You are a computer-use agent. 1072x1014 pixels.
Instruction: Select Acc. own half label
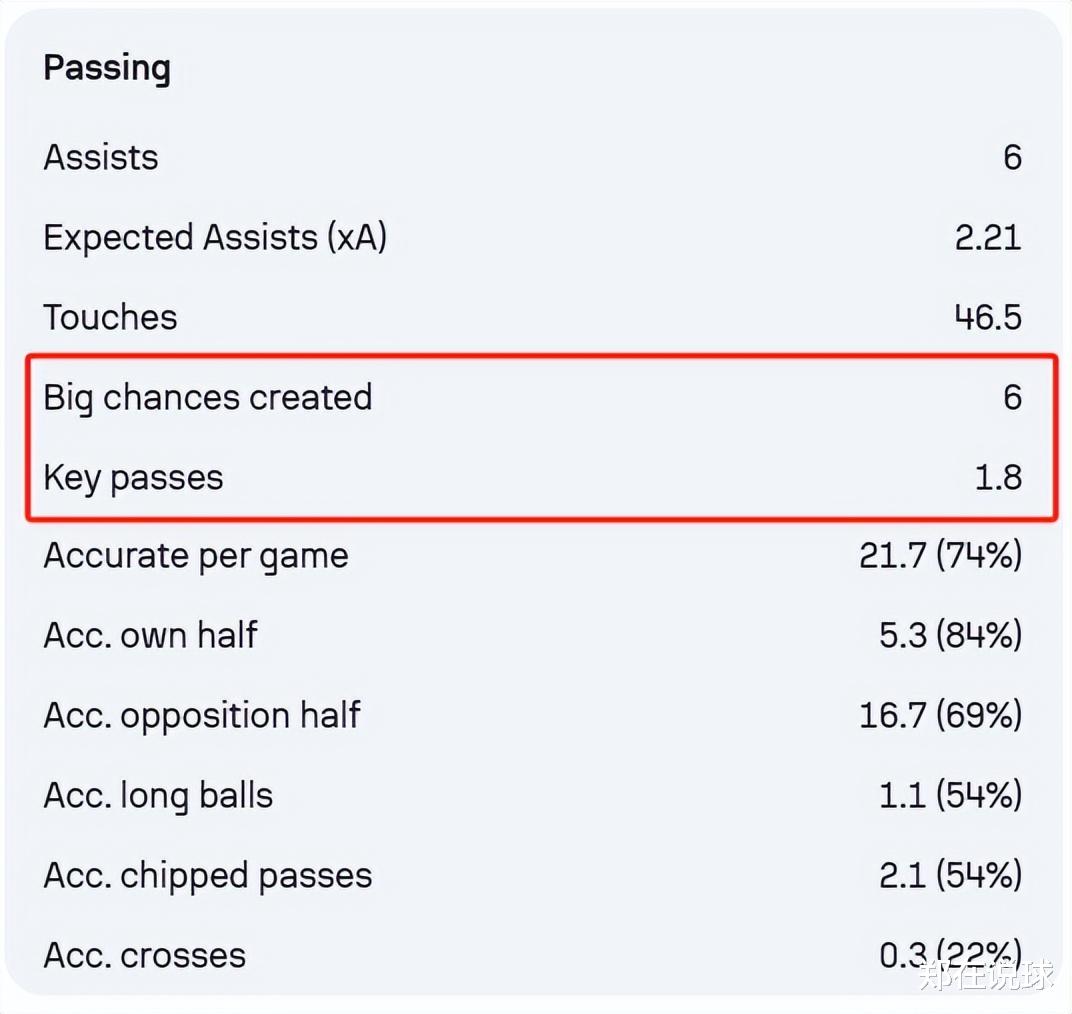(150, 635)
